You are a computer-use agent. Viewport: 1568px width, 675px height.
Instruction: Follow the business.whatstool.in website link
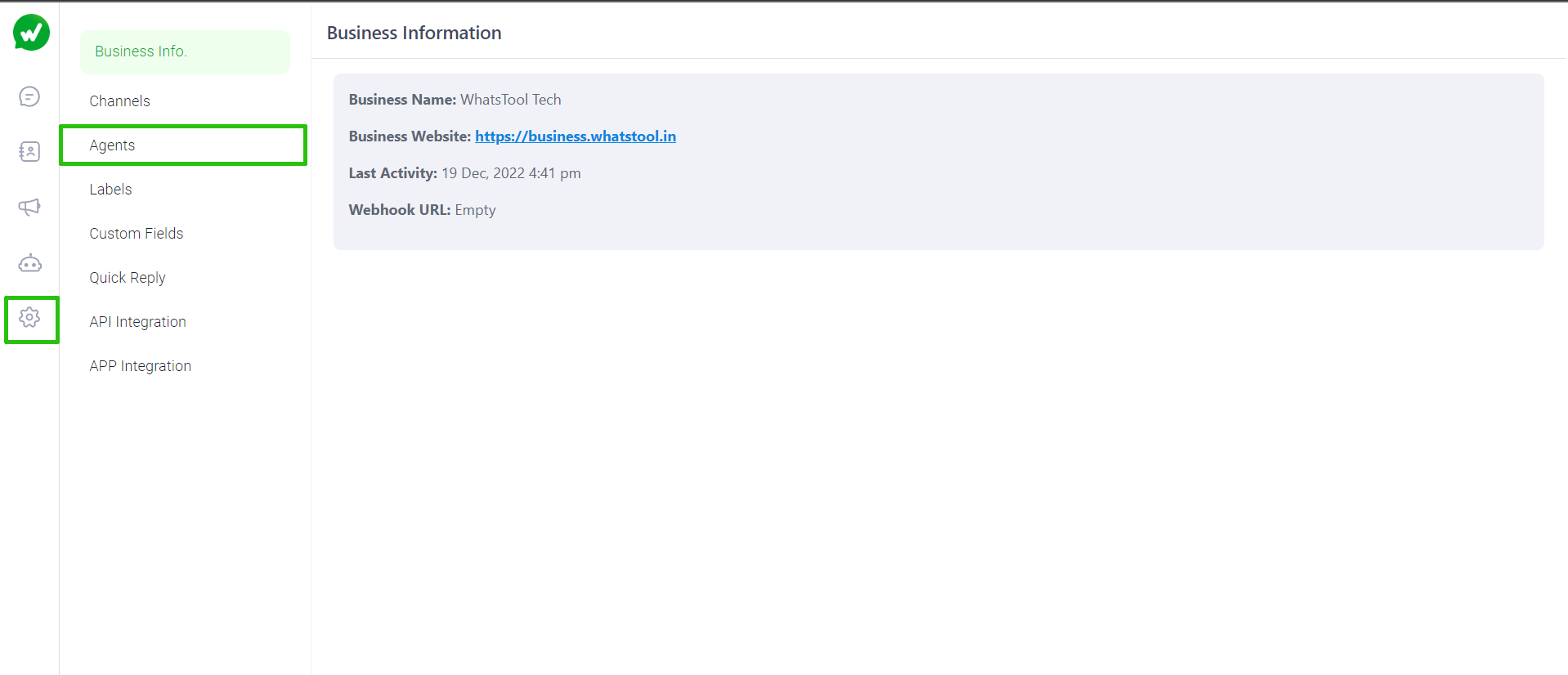point(575,136)
